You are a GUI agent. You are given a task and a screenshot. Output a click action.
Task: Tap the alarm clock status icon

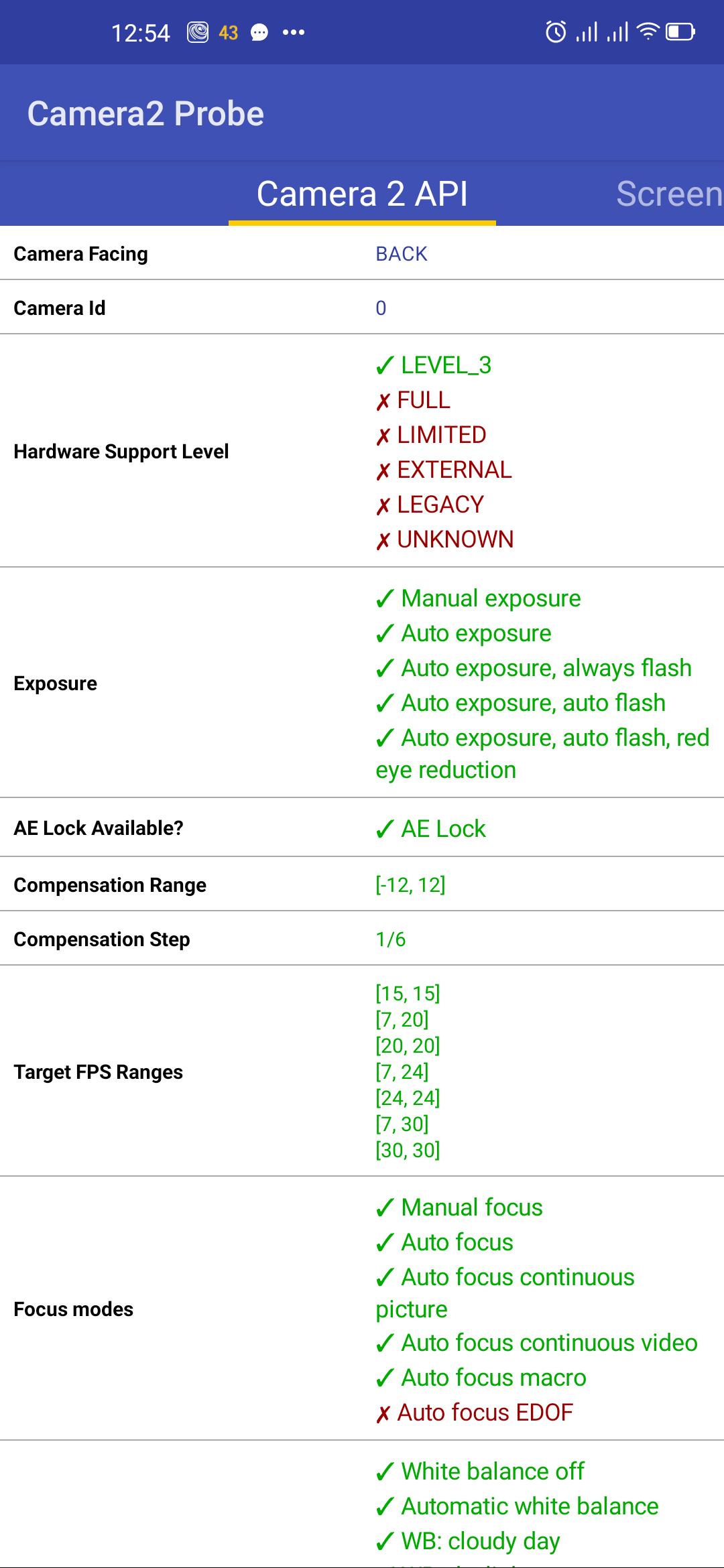pyautogui.click(x=556, y=31)
